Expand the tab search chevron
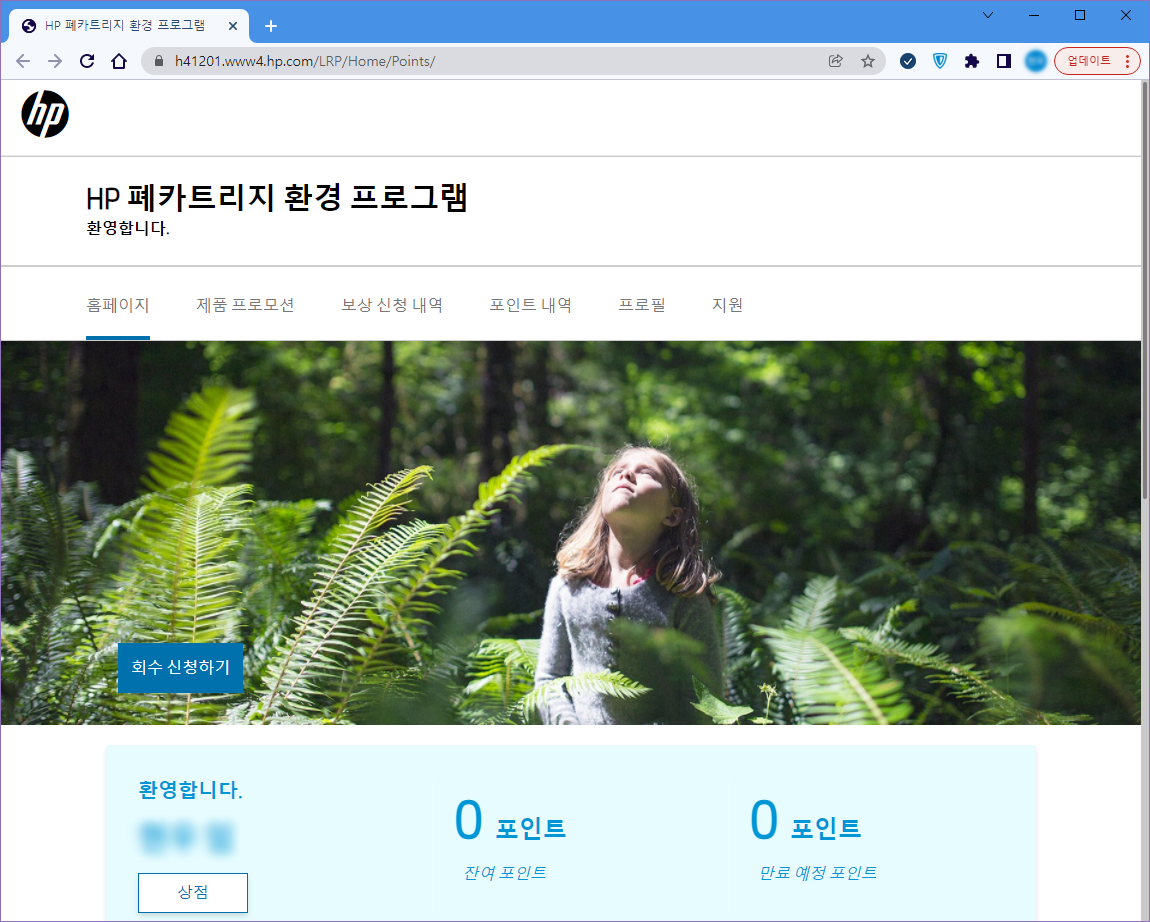 tap(988, 15)
